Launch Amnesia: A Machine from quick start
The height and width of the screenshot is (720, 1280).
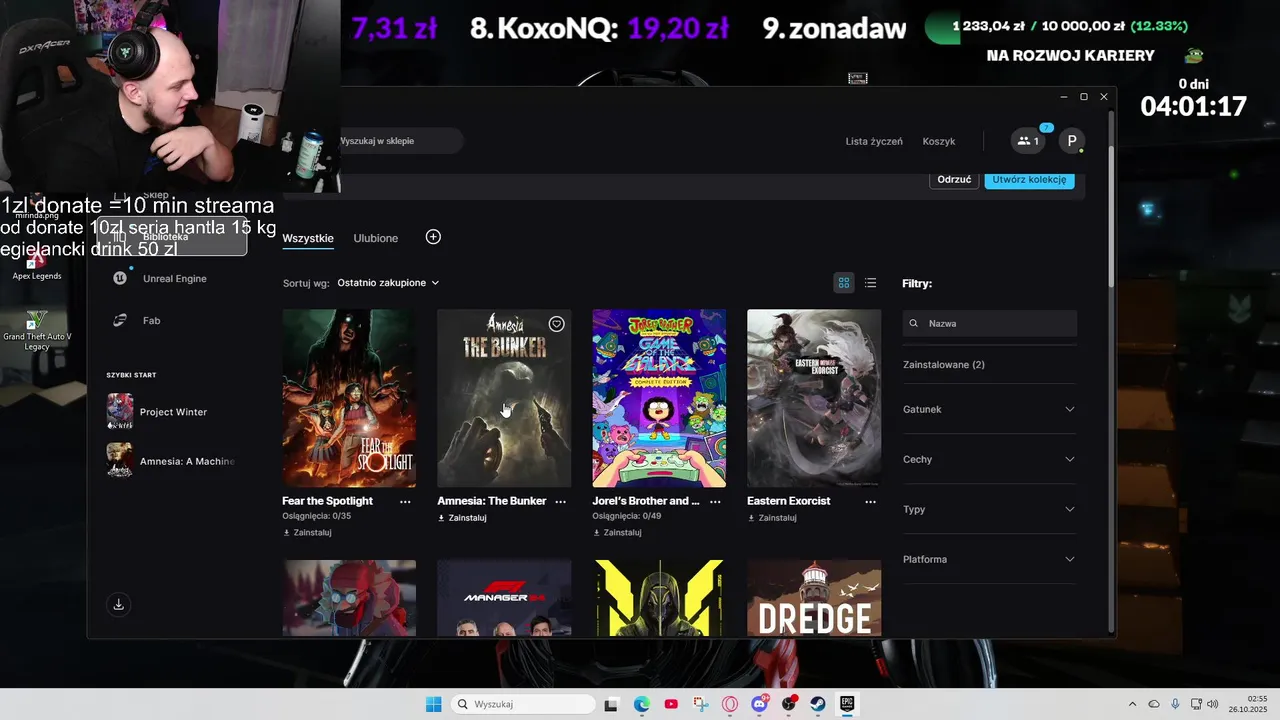point(170,461)
